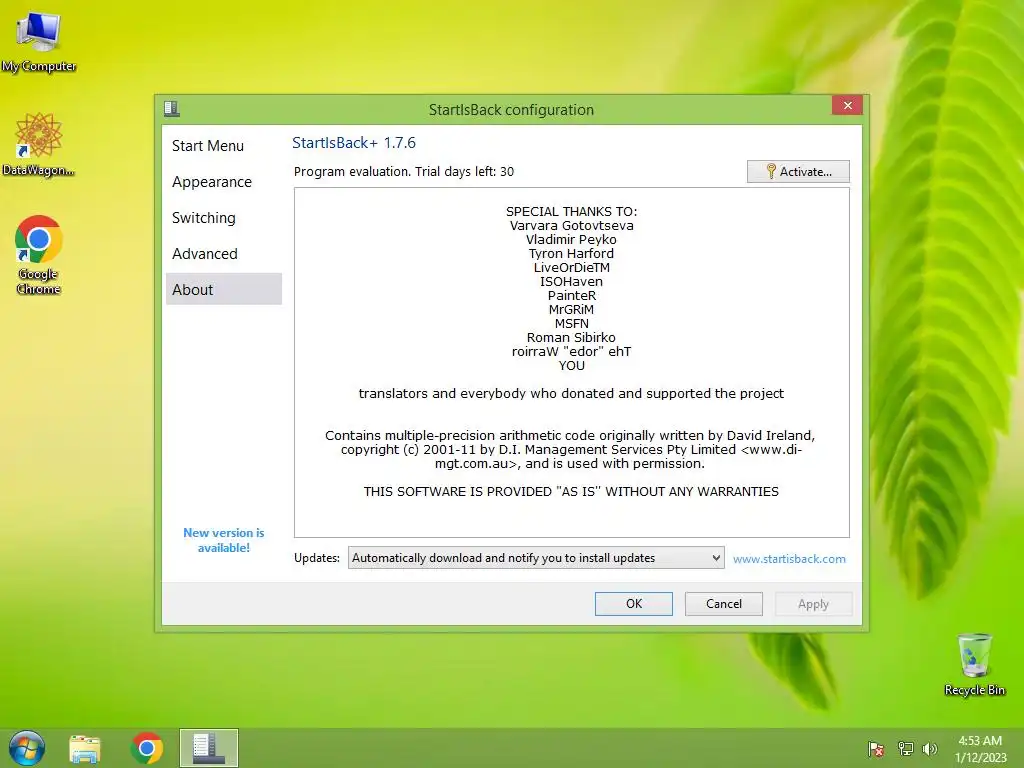Select Google Chrome desktop shortcut
The height and width of the screenshot is (768, 1024).
click(x=39, y=255)
